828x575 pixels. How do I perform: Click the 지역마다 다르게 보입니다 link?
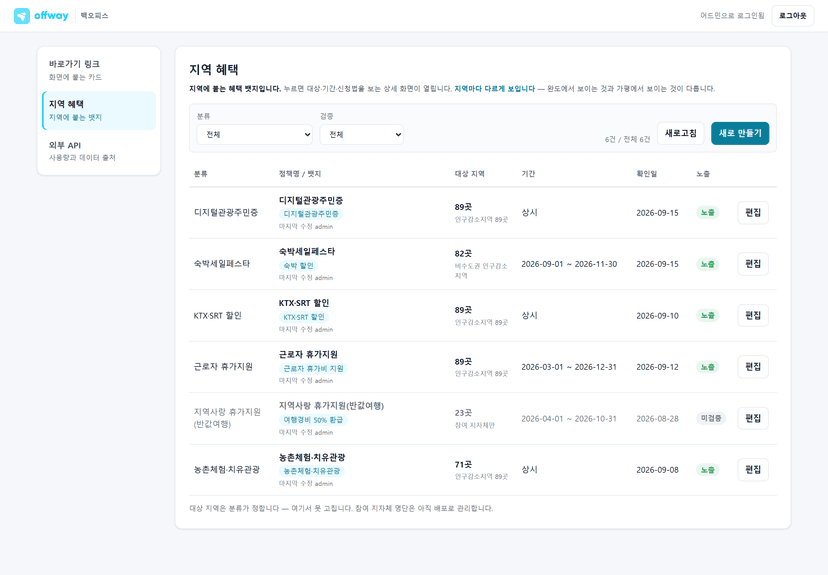click(x=495, y=89)
